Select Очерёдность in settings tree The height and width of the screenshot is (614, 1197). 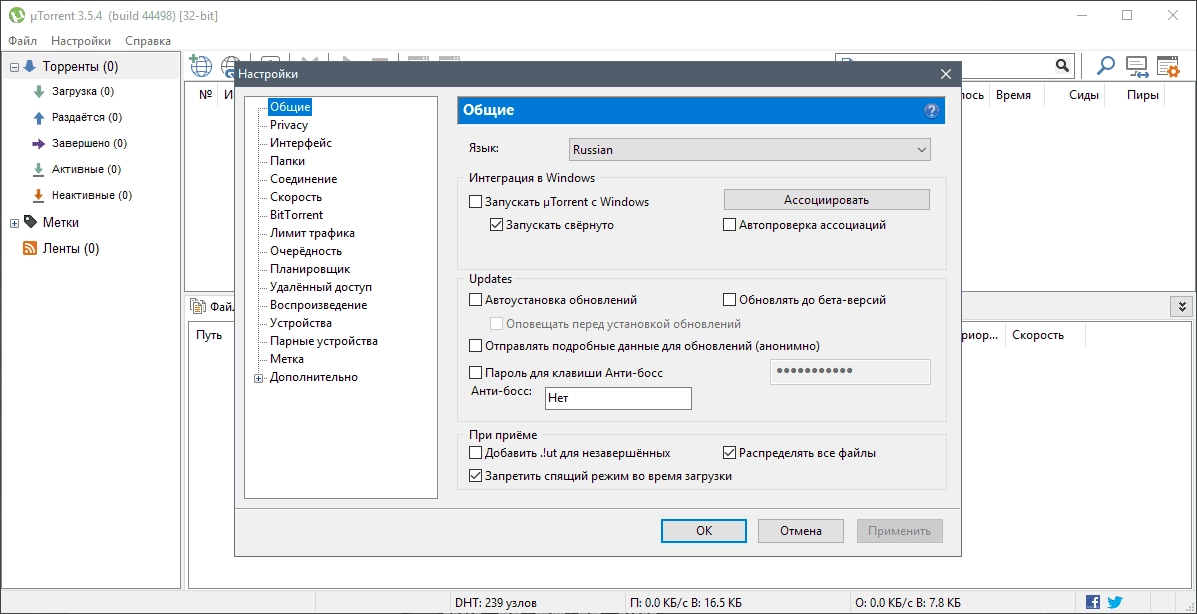(x=305, y=250)
